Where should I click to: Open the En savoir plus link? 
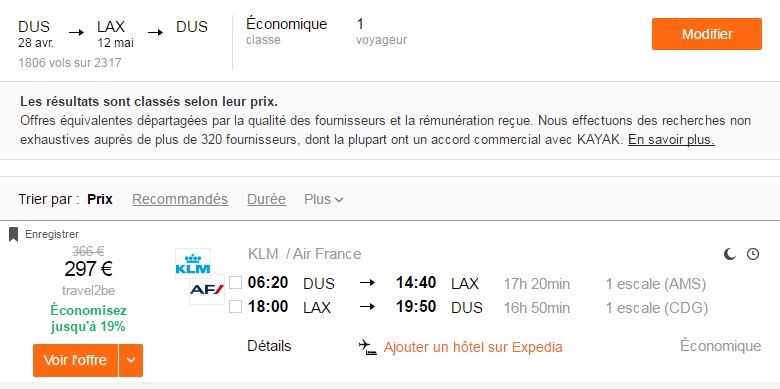pos(671,140)
